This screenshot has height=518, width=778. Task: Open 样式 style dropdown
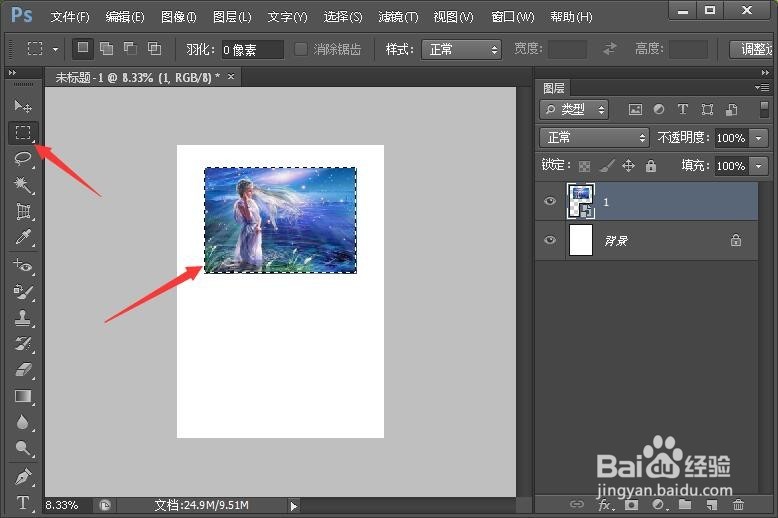pyautogui.click(x=461, y=49)
